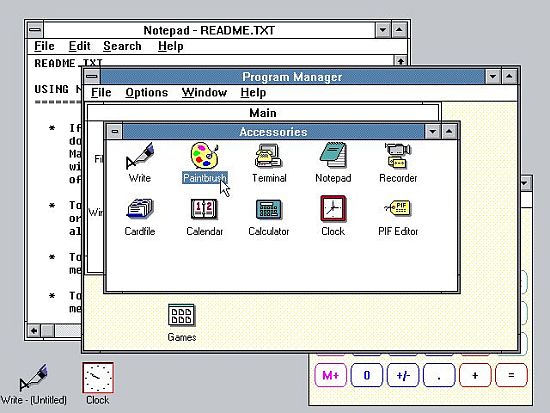
Task: Open the Window menu in Program Manager
Action: click(x=204, y=93)
